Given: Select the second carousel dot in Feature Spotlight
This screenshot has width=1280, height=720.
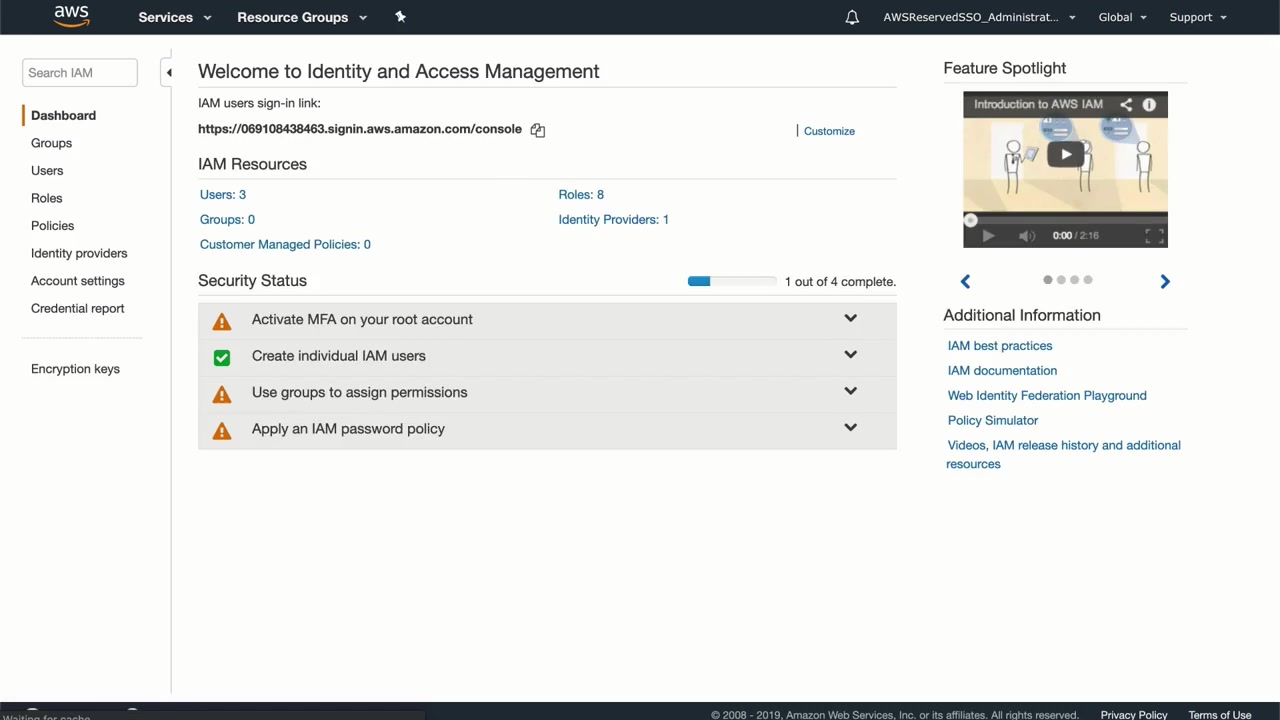Looking at the screenshot, I should pos(1061,280).
